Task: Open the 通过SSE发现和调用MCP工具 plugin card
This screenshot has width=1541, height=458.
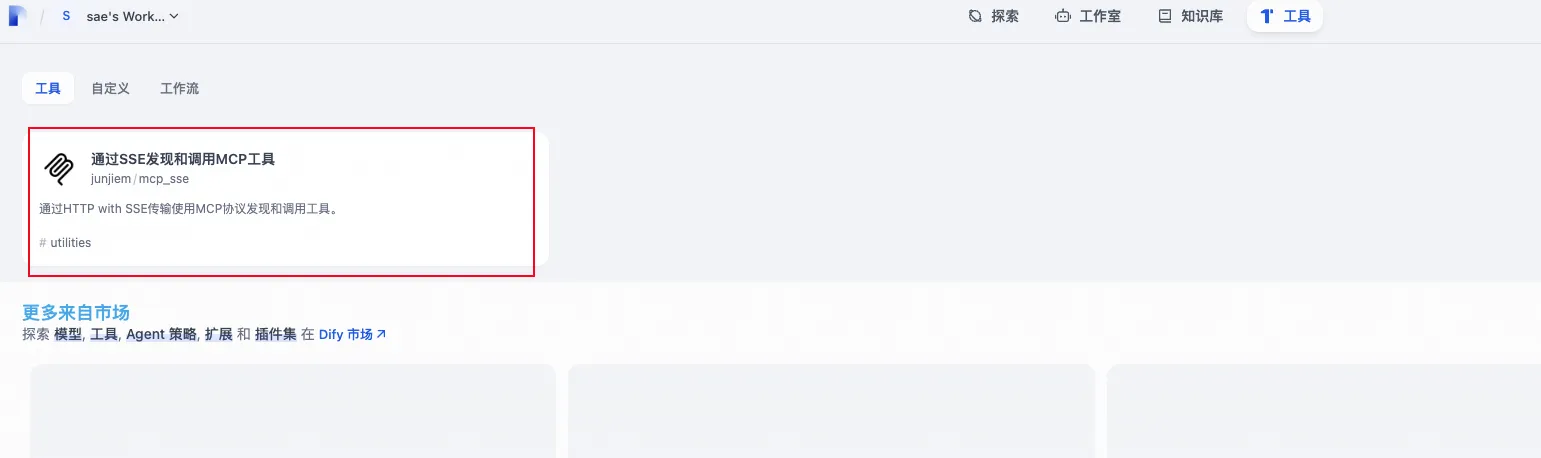Action: click(x=285, y=201)
